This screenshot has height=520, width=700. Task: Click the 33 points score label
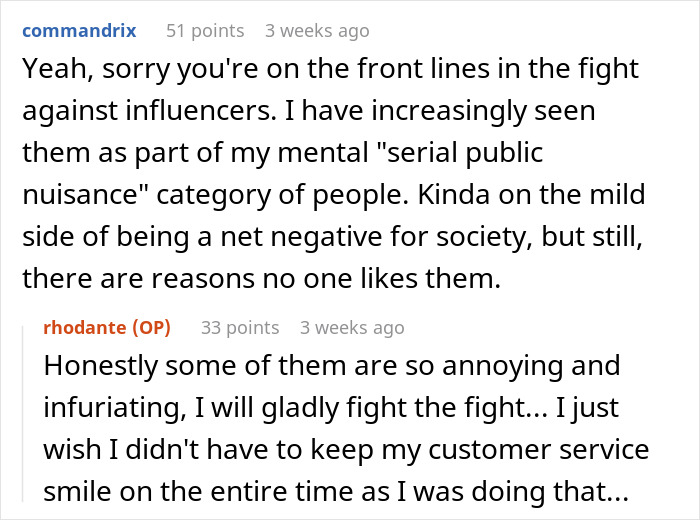(x=240, y=328)
